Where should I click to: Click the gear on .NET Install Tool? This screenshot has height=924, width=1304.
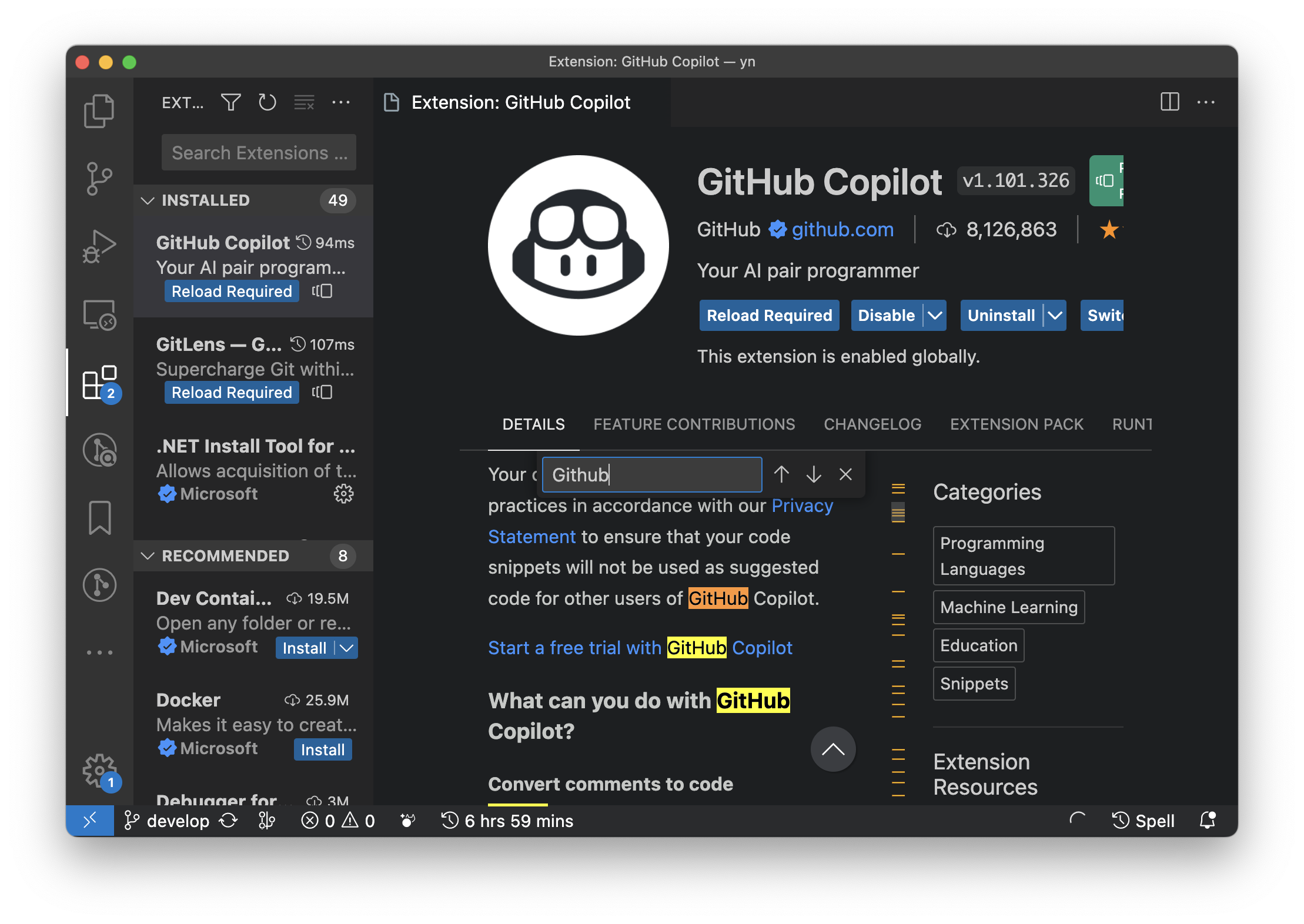click(x=343, y=494)
